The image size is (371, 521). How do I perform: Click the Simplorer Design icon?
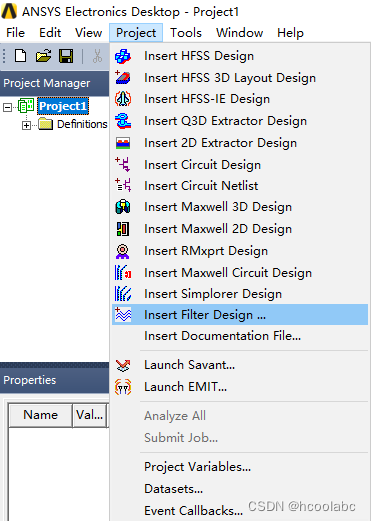[123, 294]
